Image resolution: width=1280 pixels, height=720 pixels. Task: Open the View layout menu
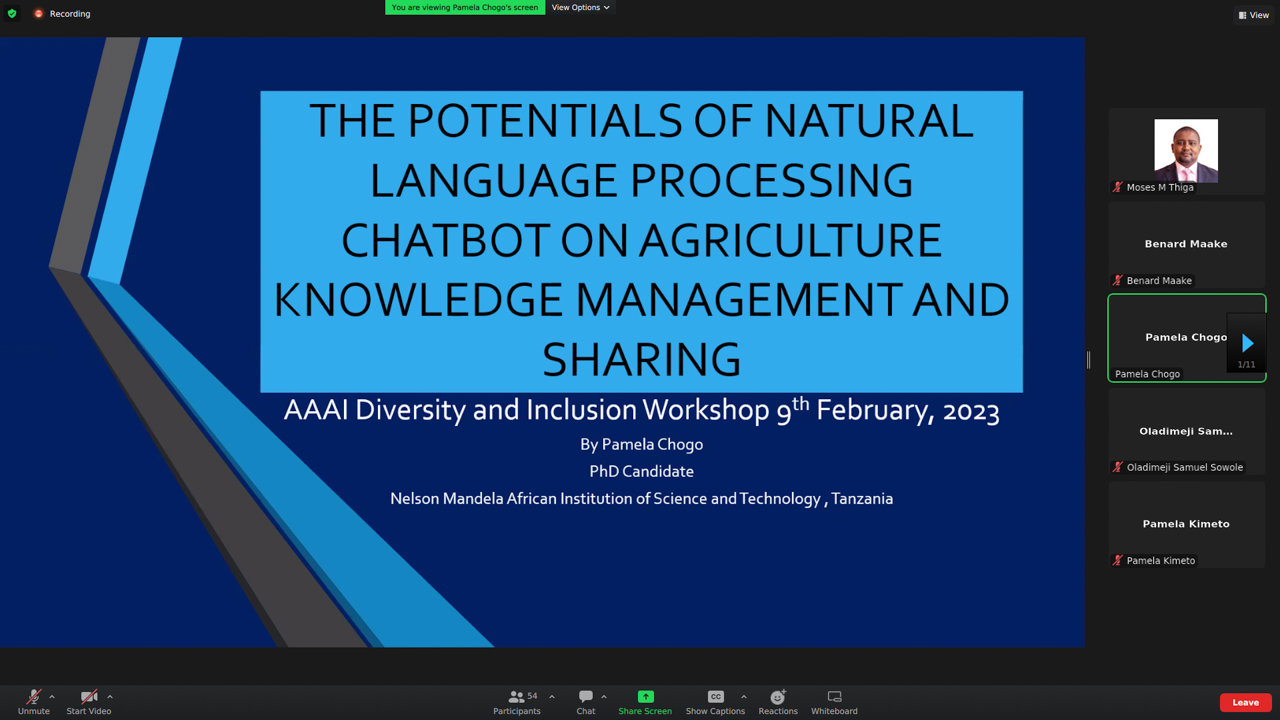click(1254, 15)
